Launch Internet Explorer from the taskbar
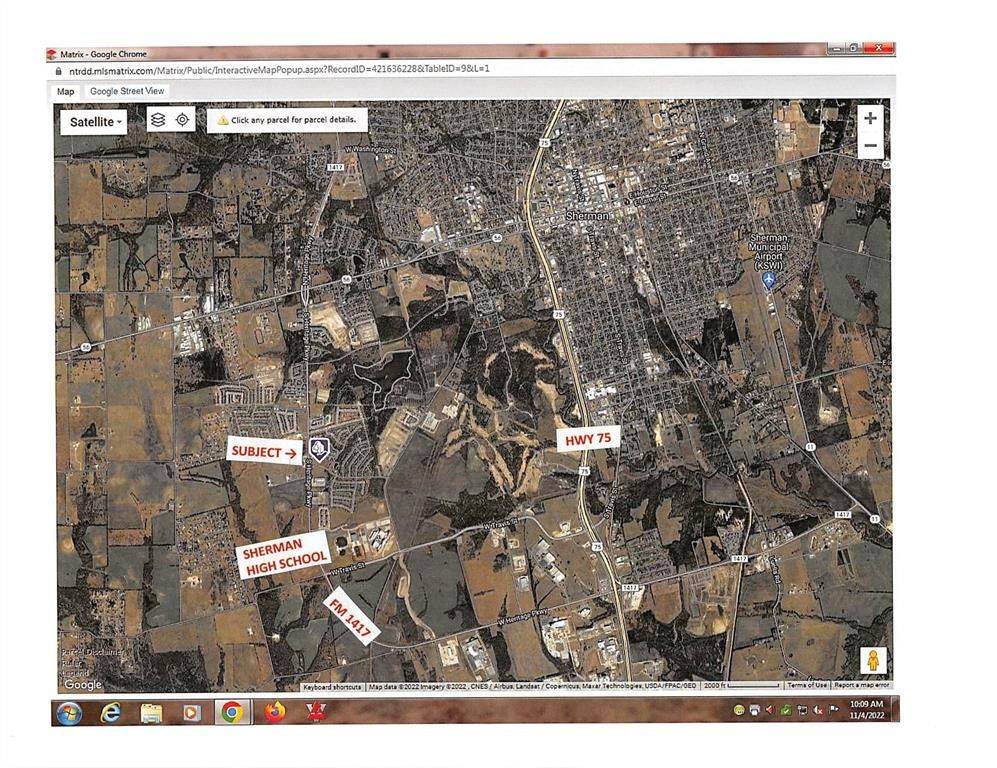This screenshot has width=997, height=768. [111, 713]
